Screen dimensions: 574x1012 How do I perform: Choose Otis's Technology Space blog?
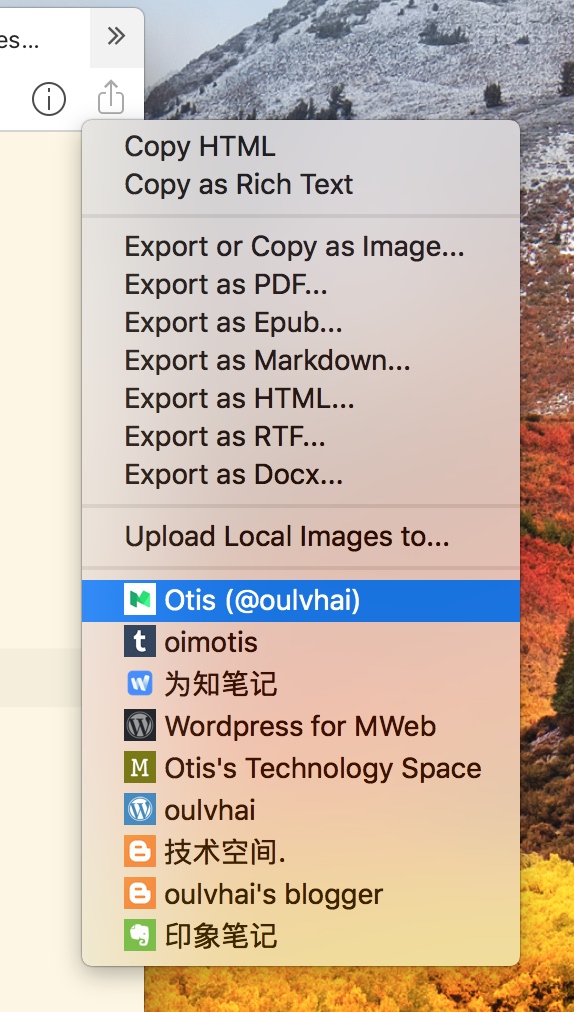(x=301, y=768)
